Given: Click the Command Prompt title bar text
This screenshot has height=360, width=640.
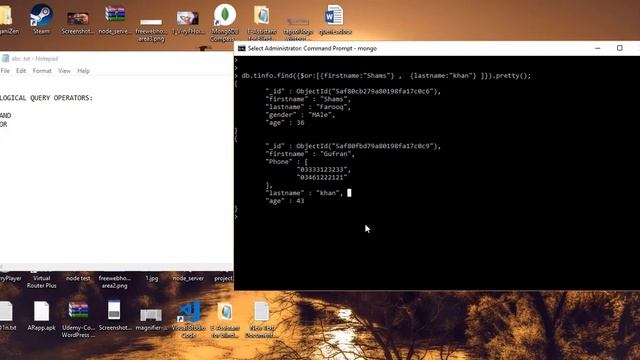Looking at the screenshot, I should [312, 48].
